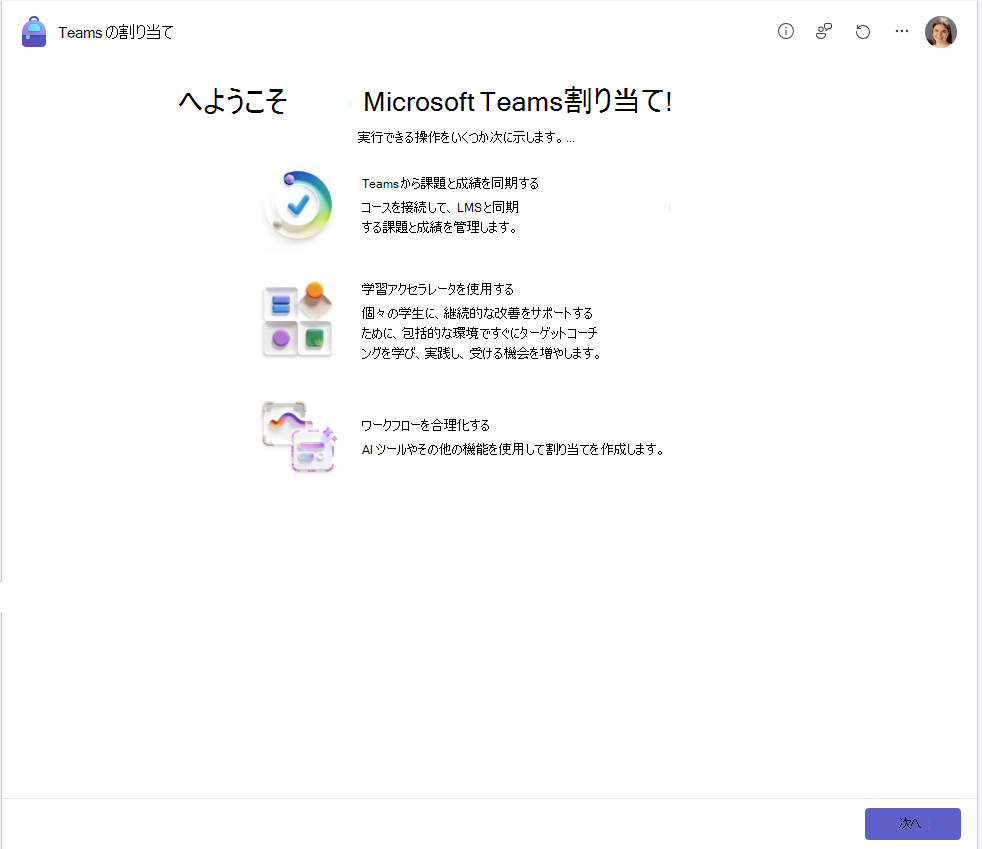982x849 pixels.
Task: Click the learning accelerators tiles illustration
Action: pos(297,319)
